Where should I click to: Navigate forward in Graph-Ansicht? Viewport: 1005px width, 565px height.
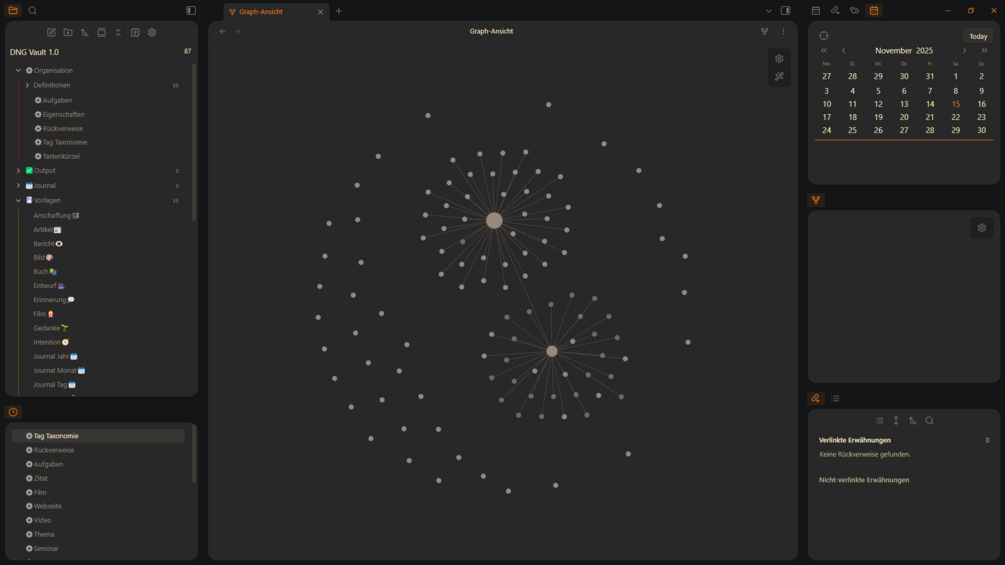coord(237,31)
